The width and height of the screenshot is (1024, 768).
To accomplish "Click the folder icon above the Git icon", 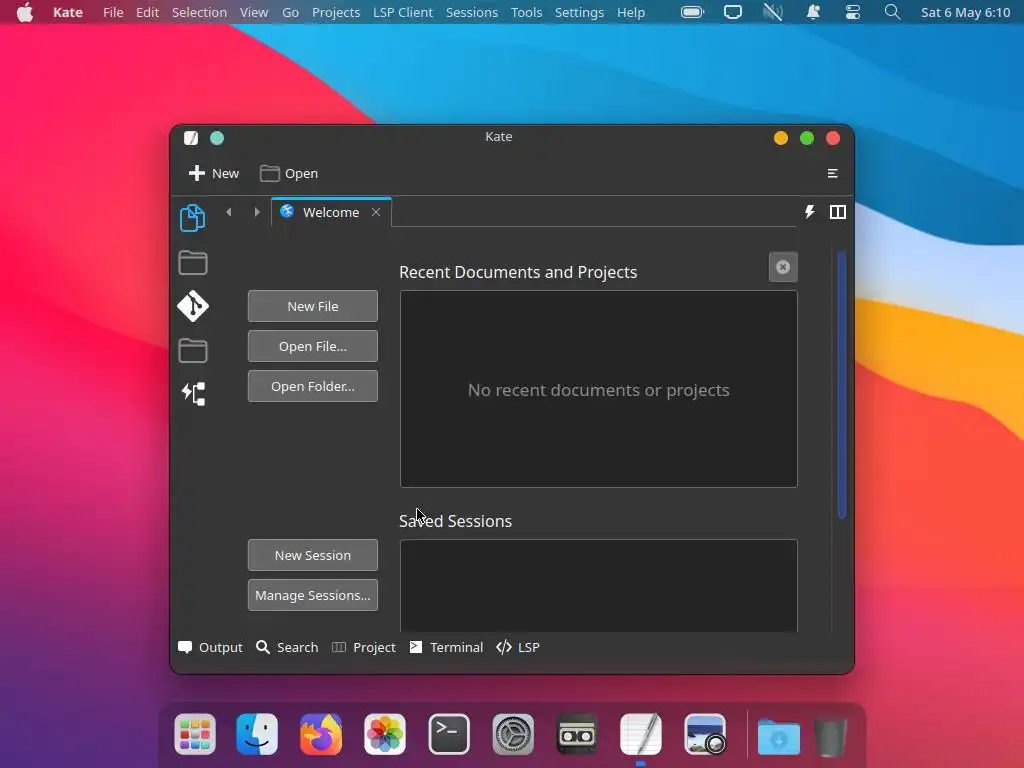I will click(193, 263).
